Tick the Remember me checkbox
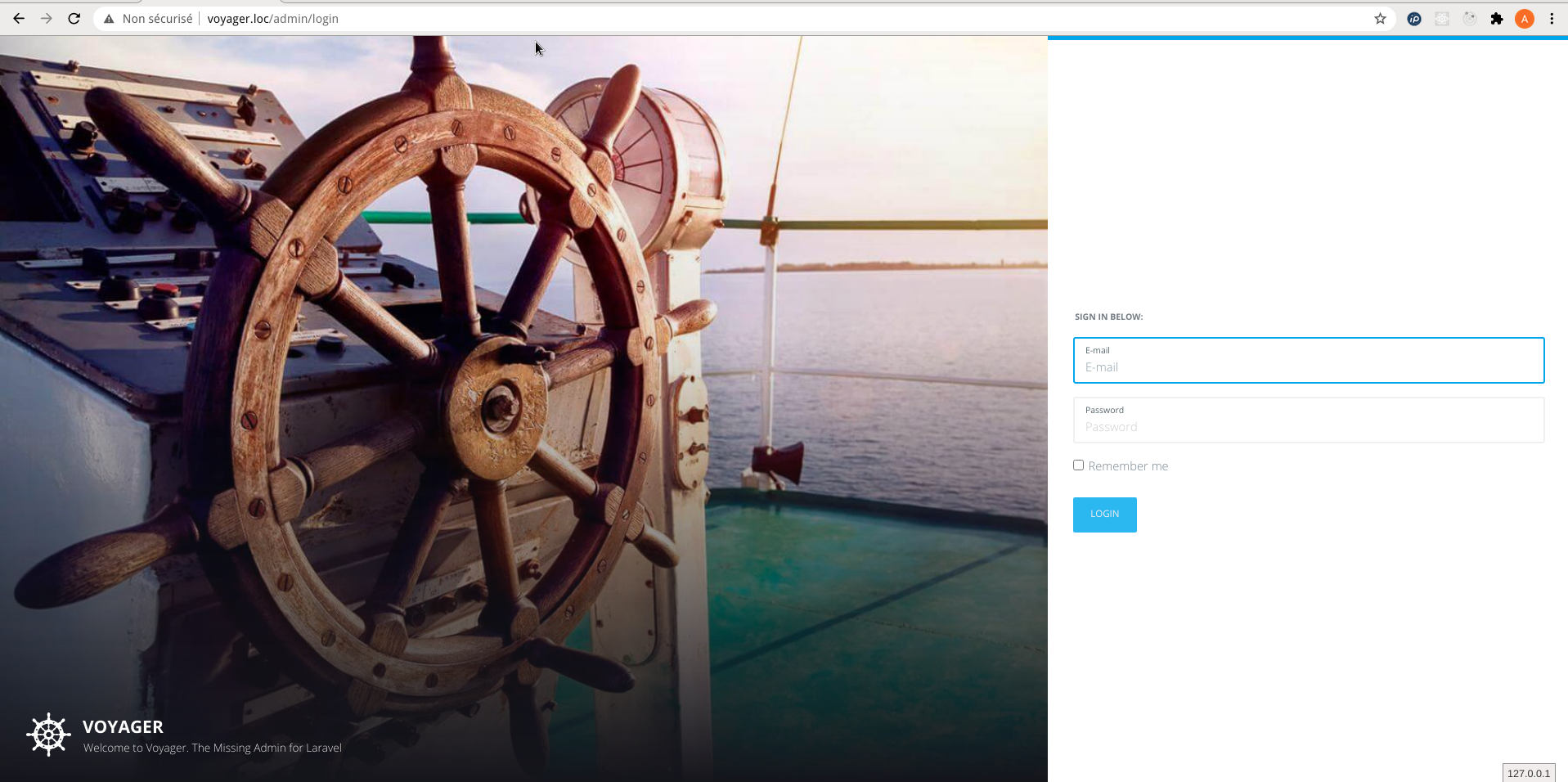Screen dimensions: 1568x782 [1078, 465]
